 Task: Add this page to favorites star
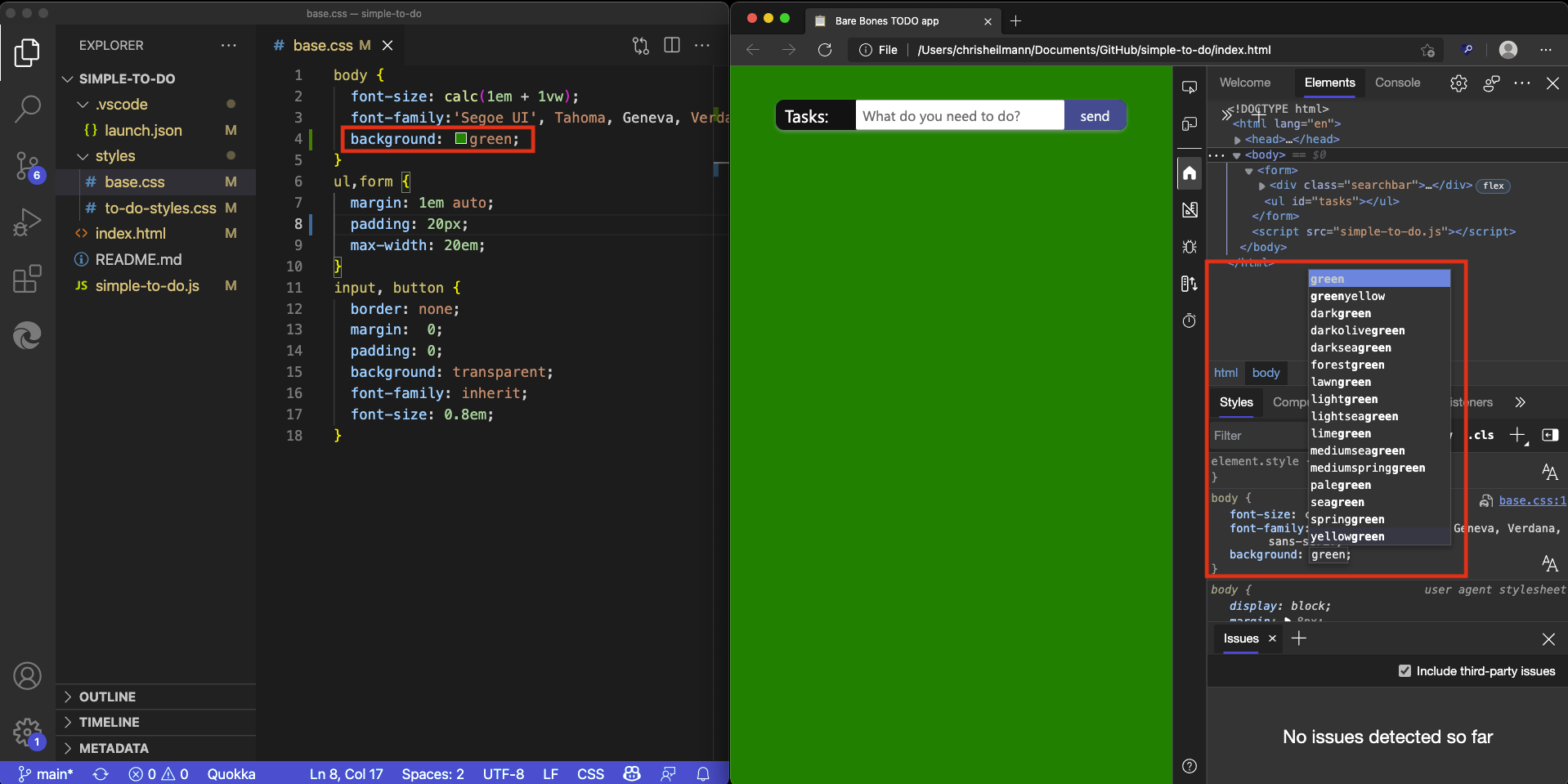[1427, 50]
